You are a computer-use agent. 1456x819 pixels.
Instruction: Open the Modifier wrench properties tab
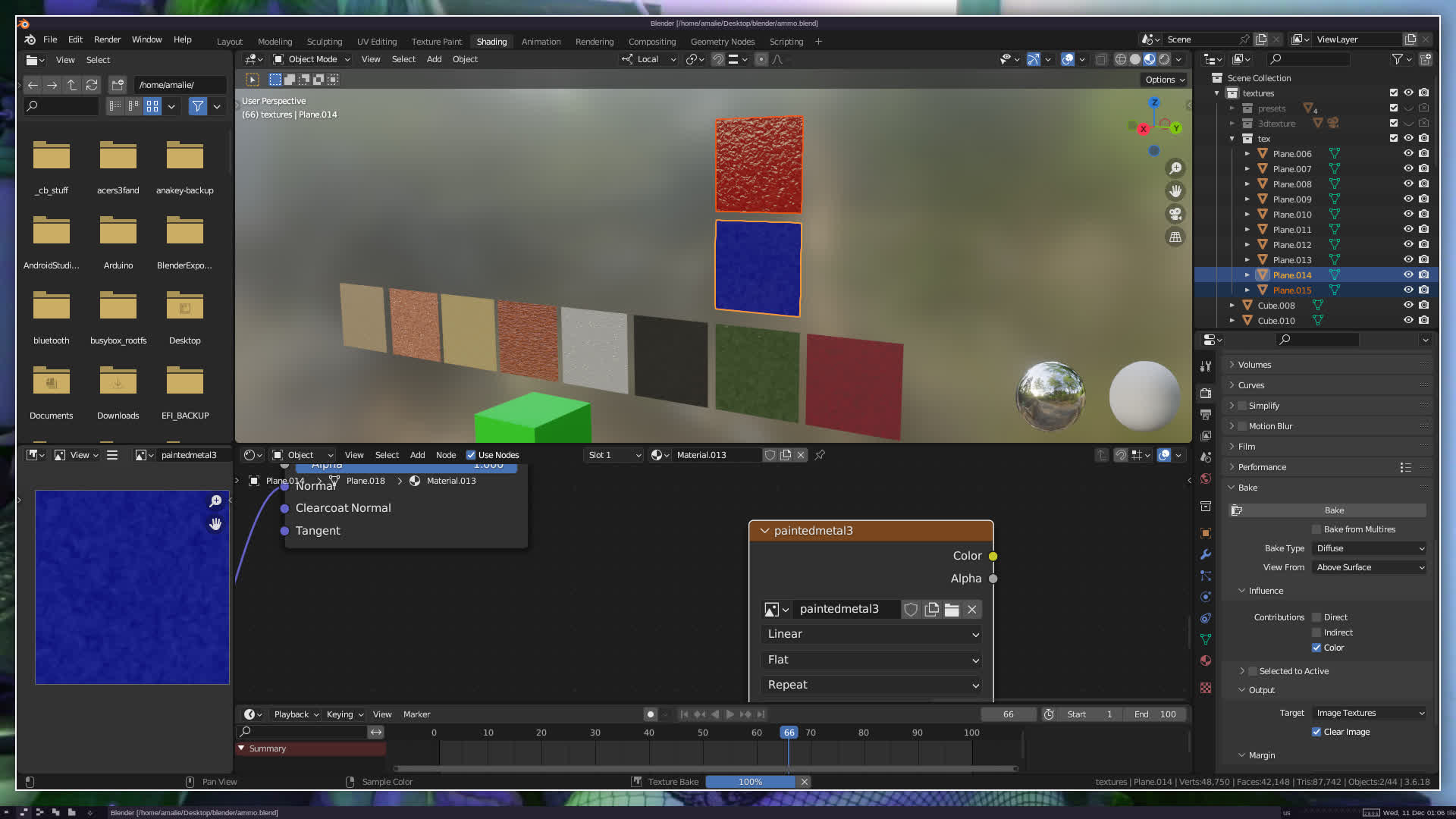point(1206,554)
